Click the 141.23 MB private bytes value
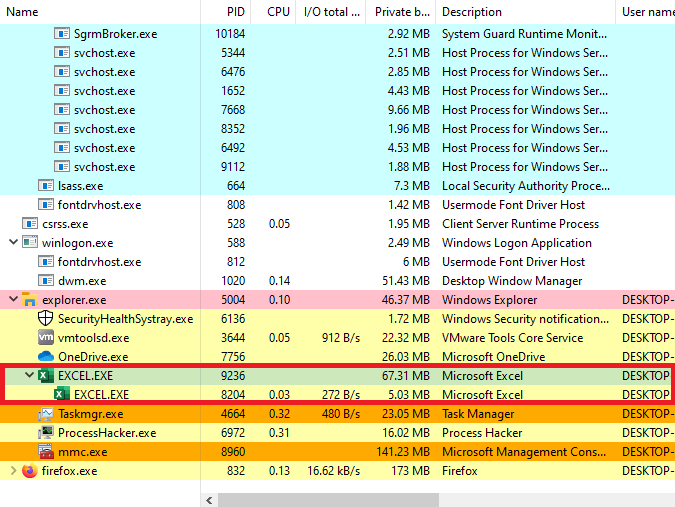The image size is (675, 507). pos(403,451)
